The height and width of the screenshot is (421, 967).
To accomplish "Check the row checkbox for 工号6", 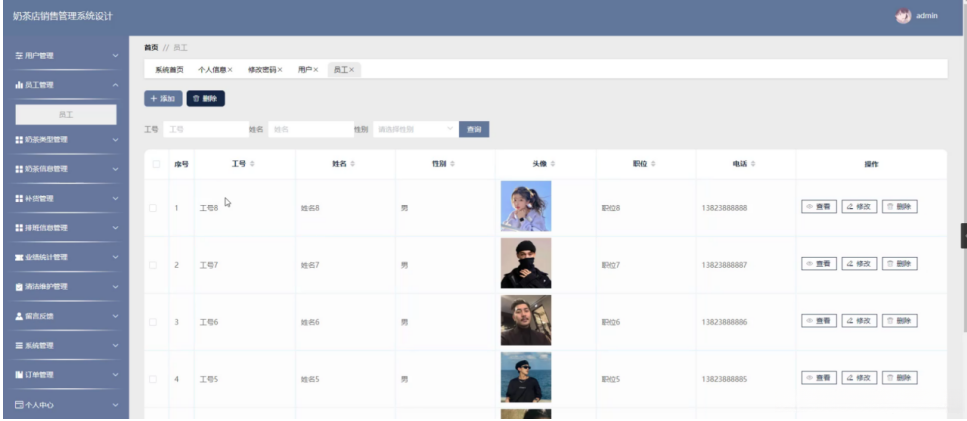I will [x=153, y=322].
